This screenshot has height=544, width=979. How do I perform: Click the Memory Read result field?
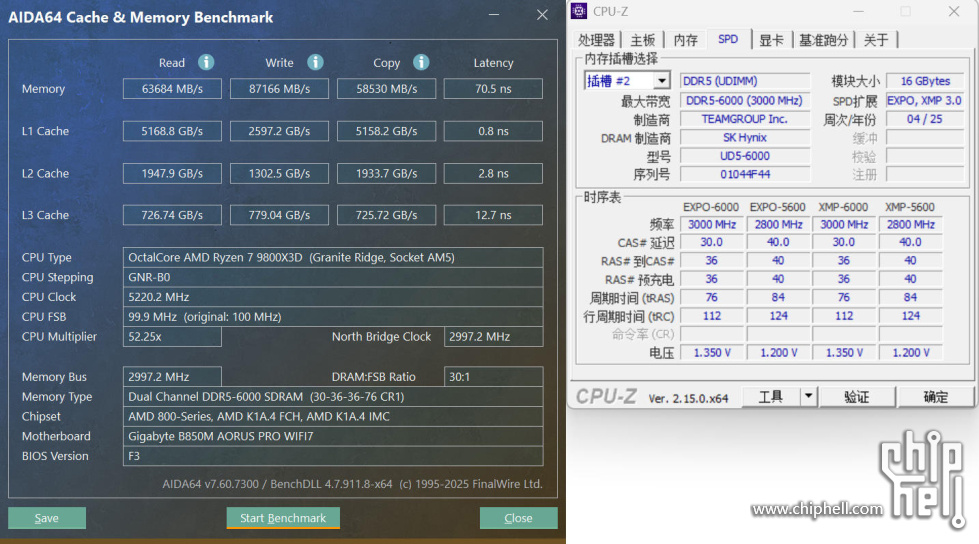coord(172,89)
